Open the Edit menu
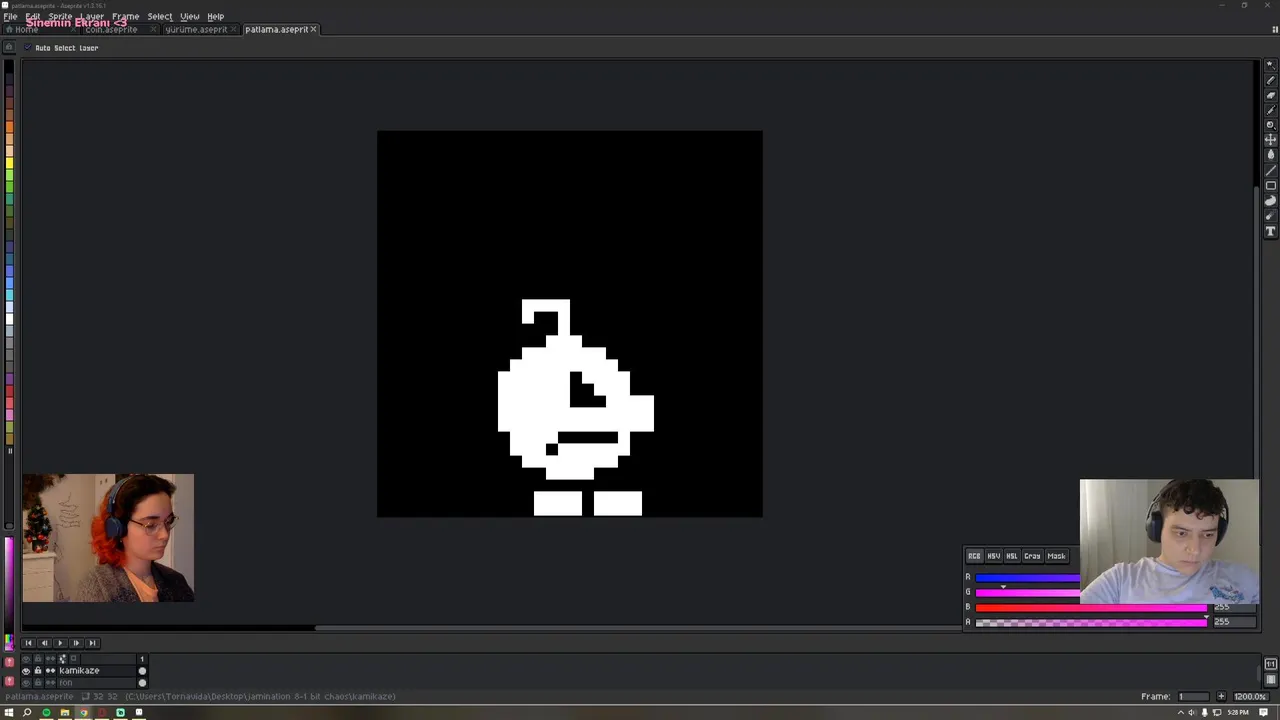1280x720 pixels. pyautogui.click(x=33, y=16)
